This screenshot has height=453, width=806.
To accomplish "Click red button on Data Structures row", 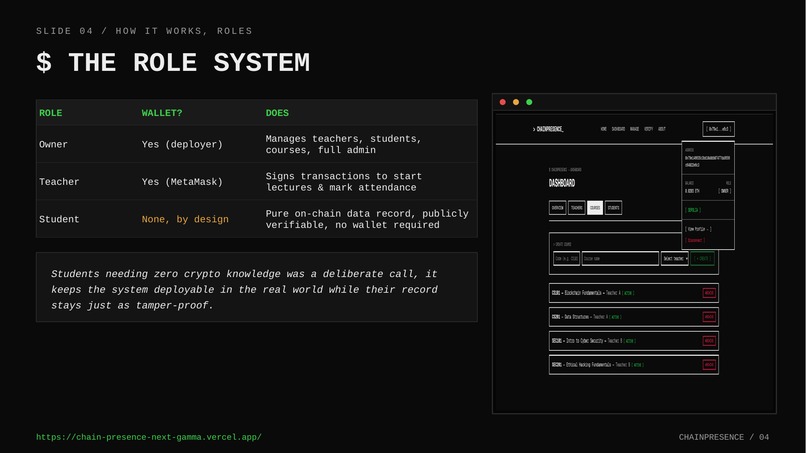I will [x=709, y=317].
